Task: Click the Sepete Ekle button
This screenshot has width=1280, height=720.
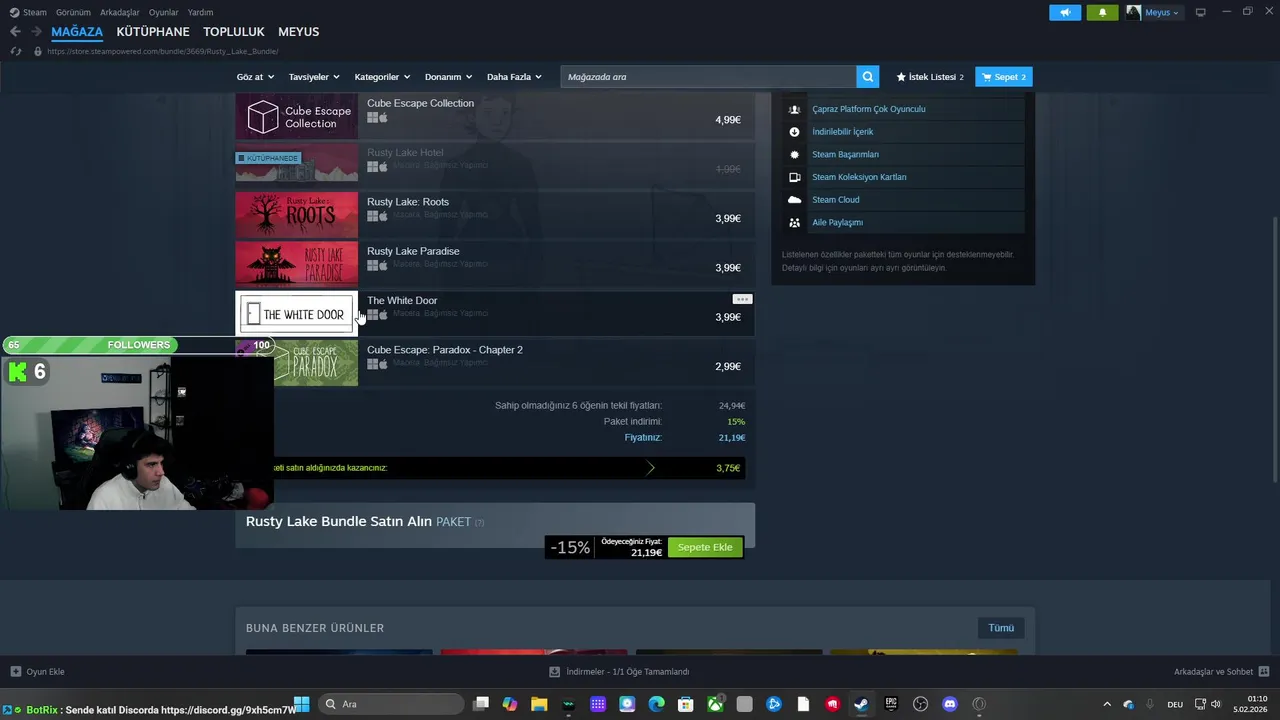Action: click(x=705, y=547)
